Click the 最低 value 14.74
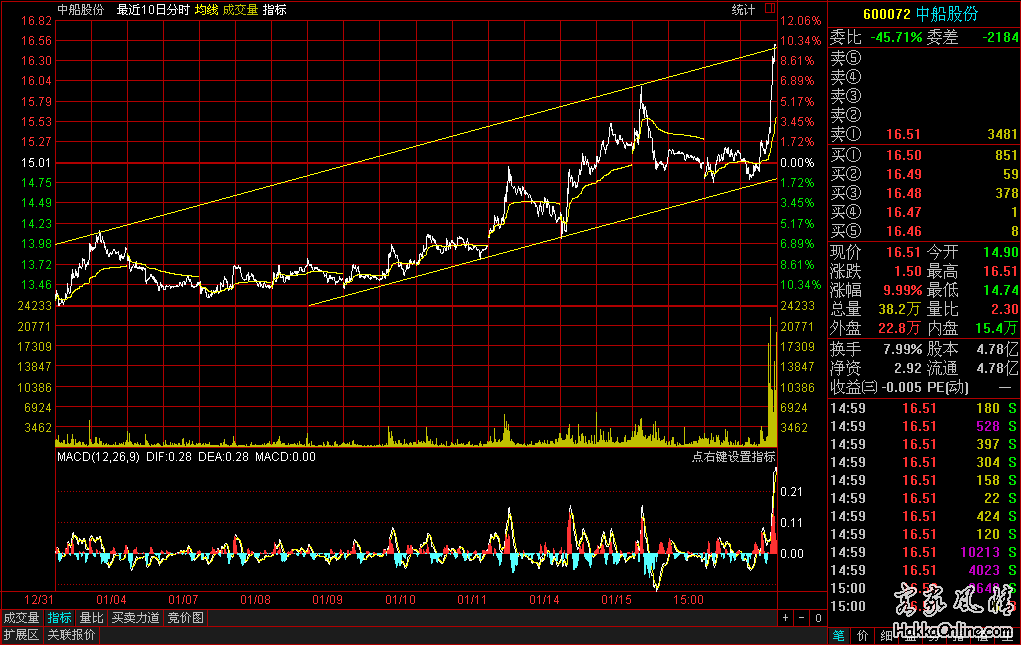The image size is (1021, 645). [x=1001, y=290]
